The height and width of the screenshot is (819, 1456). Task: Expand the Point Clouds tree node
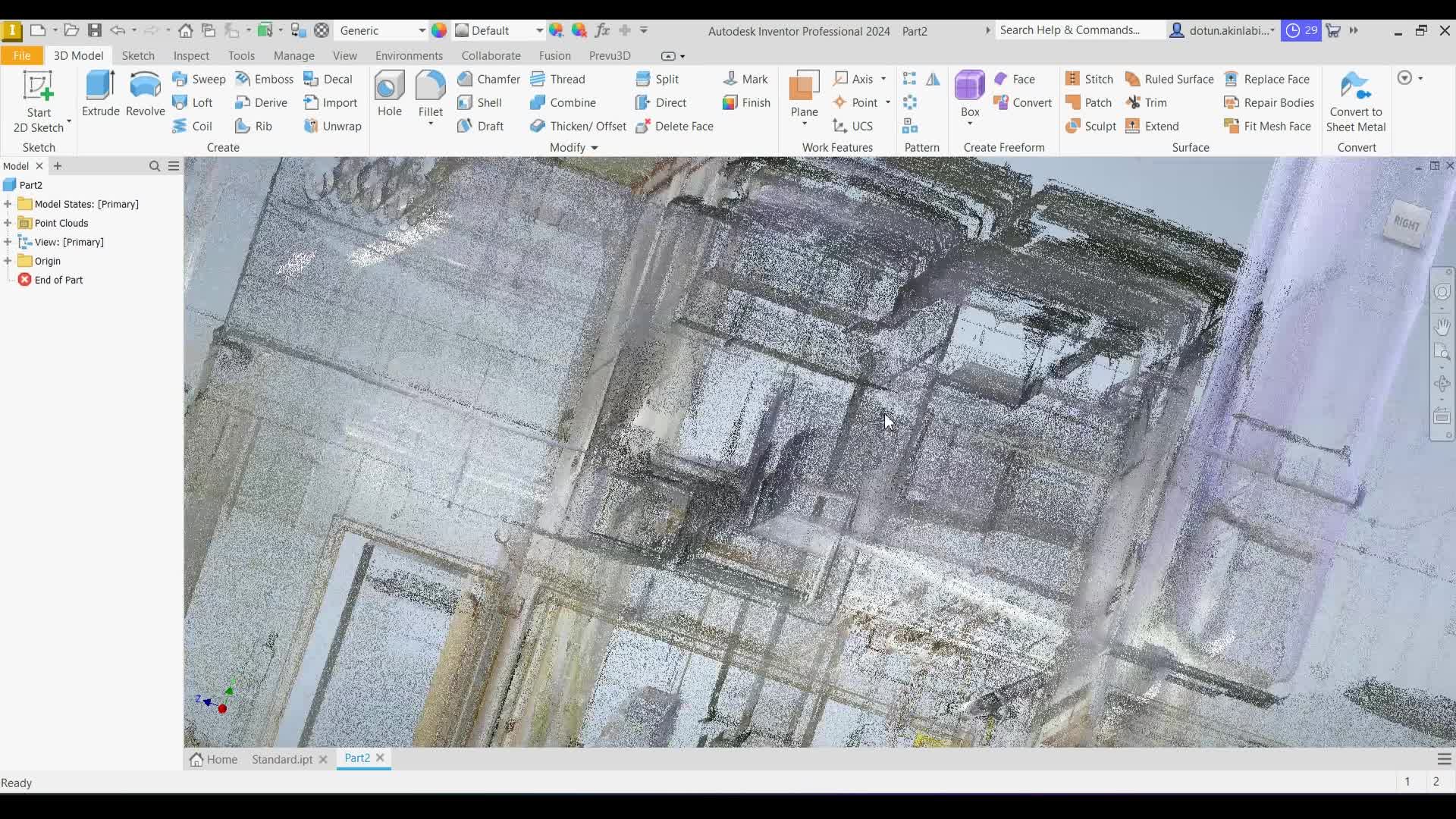(8, 223)
